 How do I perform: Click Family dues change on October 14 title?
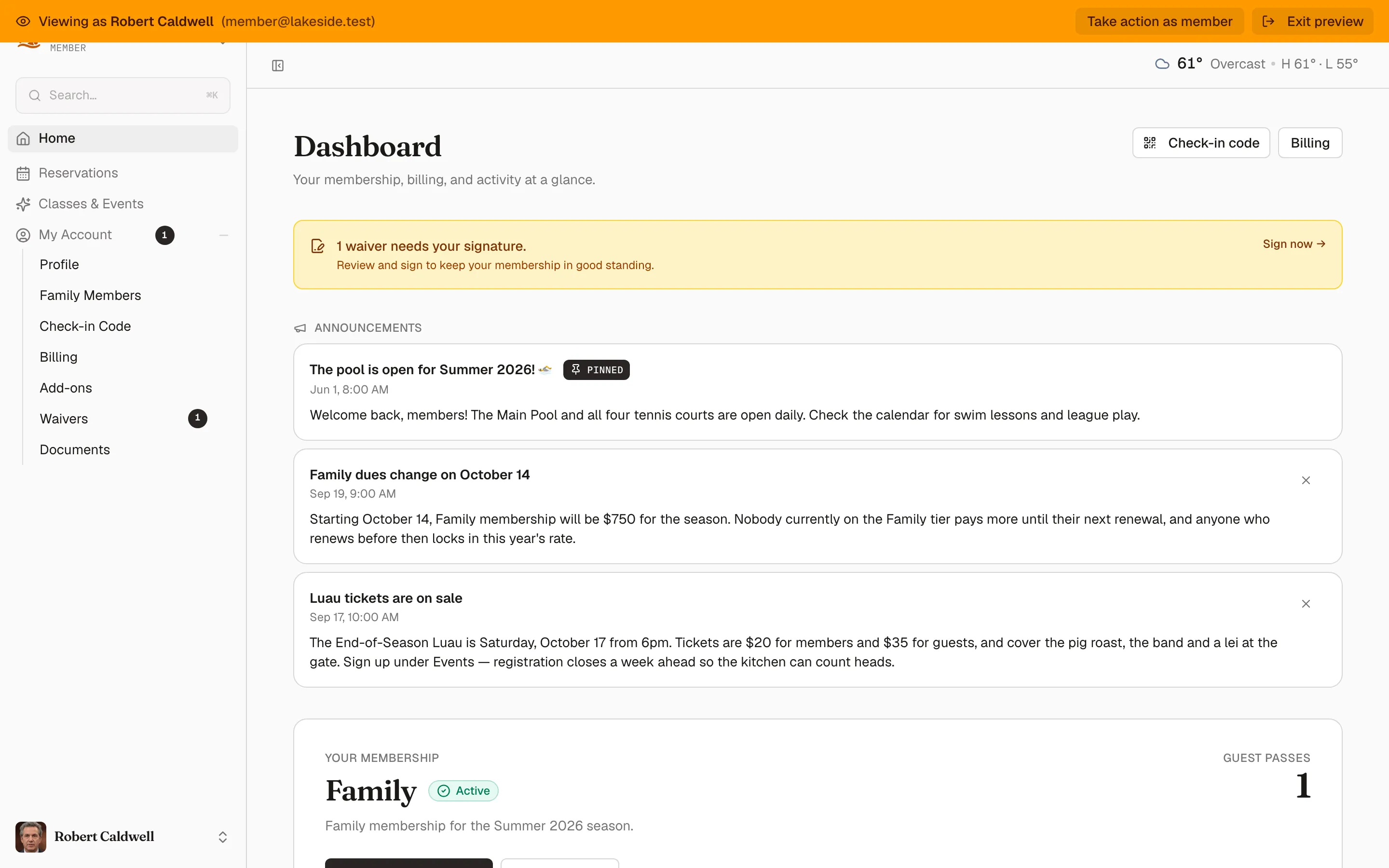pyautogui.click(x=420, y=475)
